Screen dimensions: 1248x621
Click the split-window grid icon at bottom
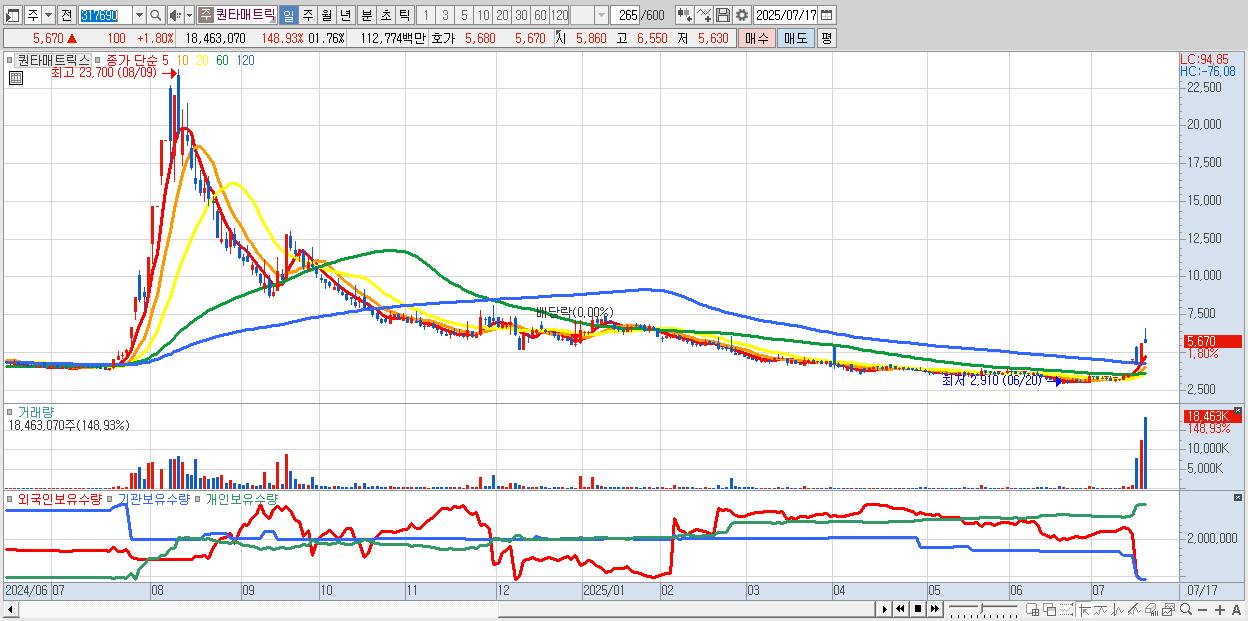pos(1032,610)
